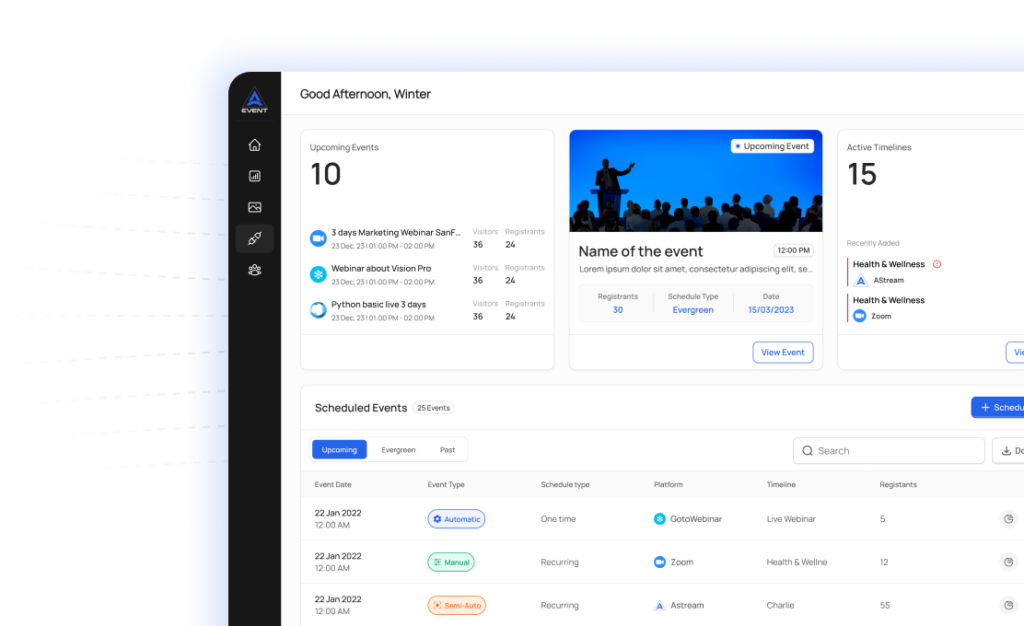Open the Home sidebar icon
The image size is (1024, 626).
[x=255, y=145]
